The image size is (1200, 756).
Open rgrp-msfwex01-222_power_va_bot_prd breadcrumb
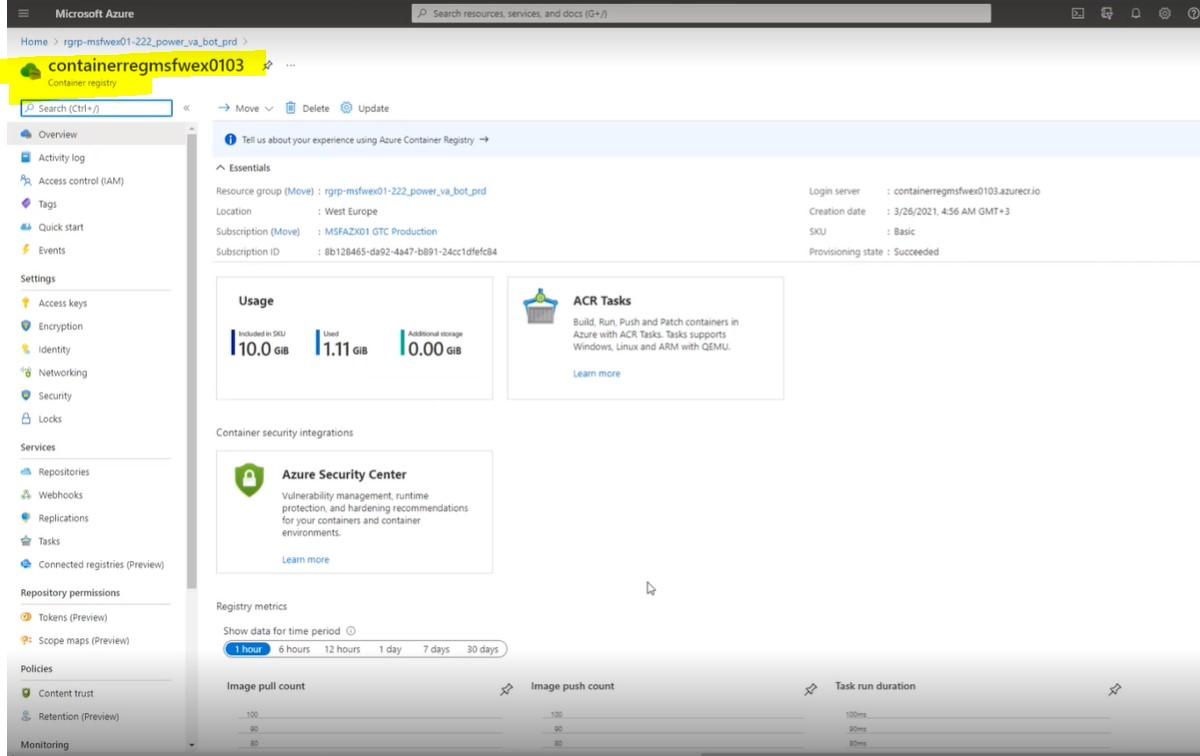pyautogui.click(x=151, y=42)
